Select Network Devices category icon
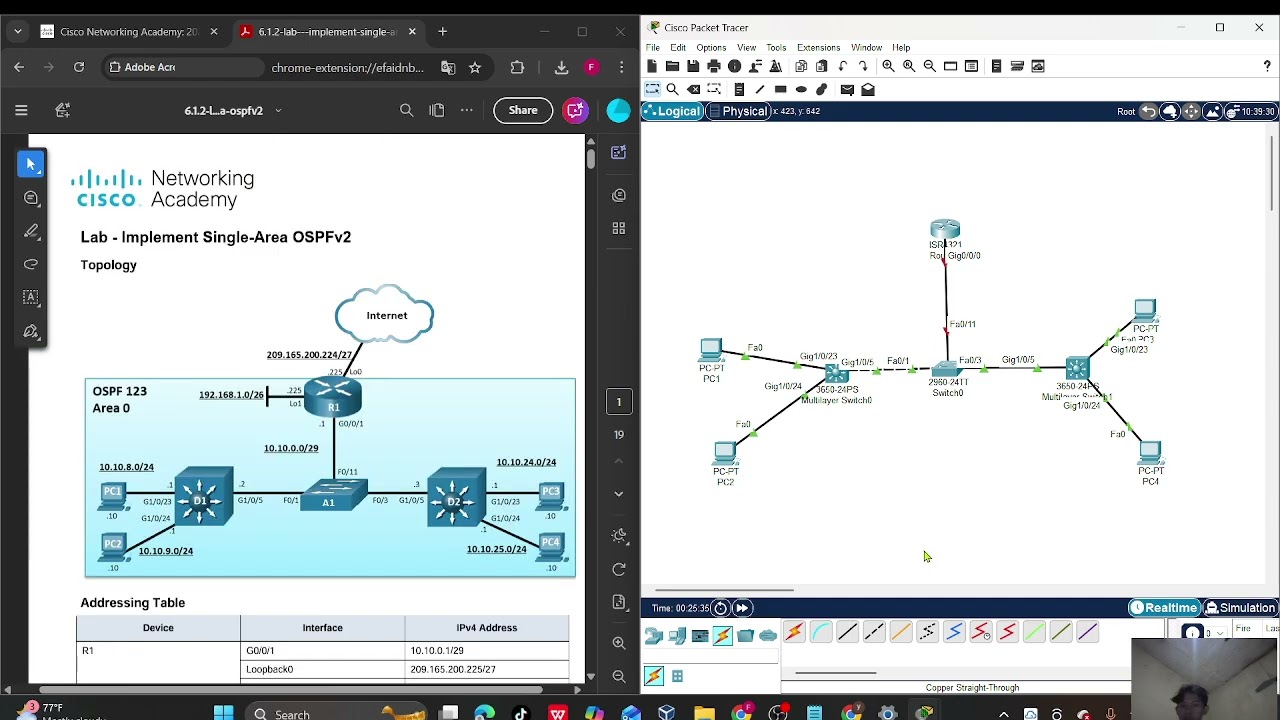 [654, 635]
